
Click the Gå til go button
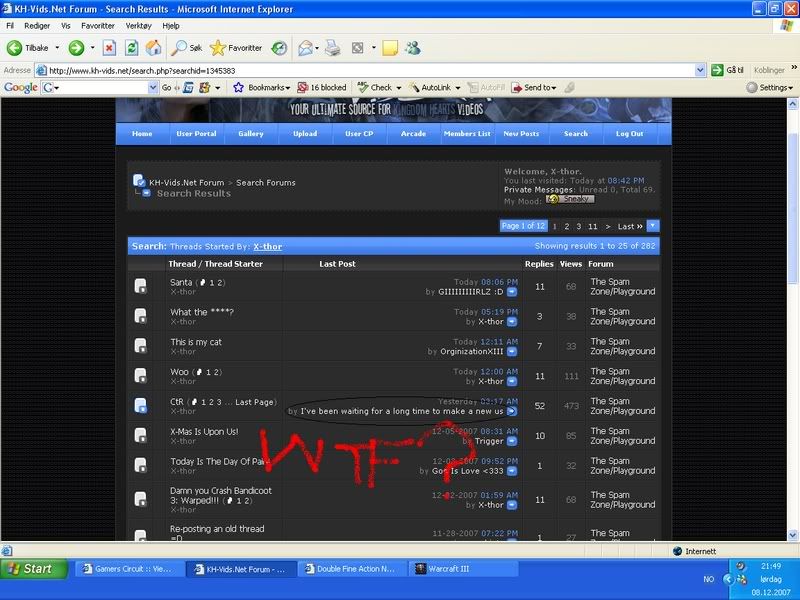[x=728, y=70]
